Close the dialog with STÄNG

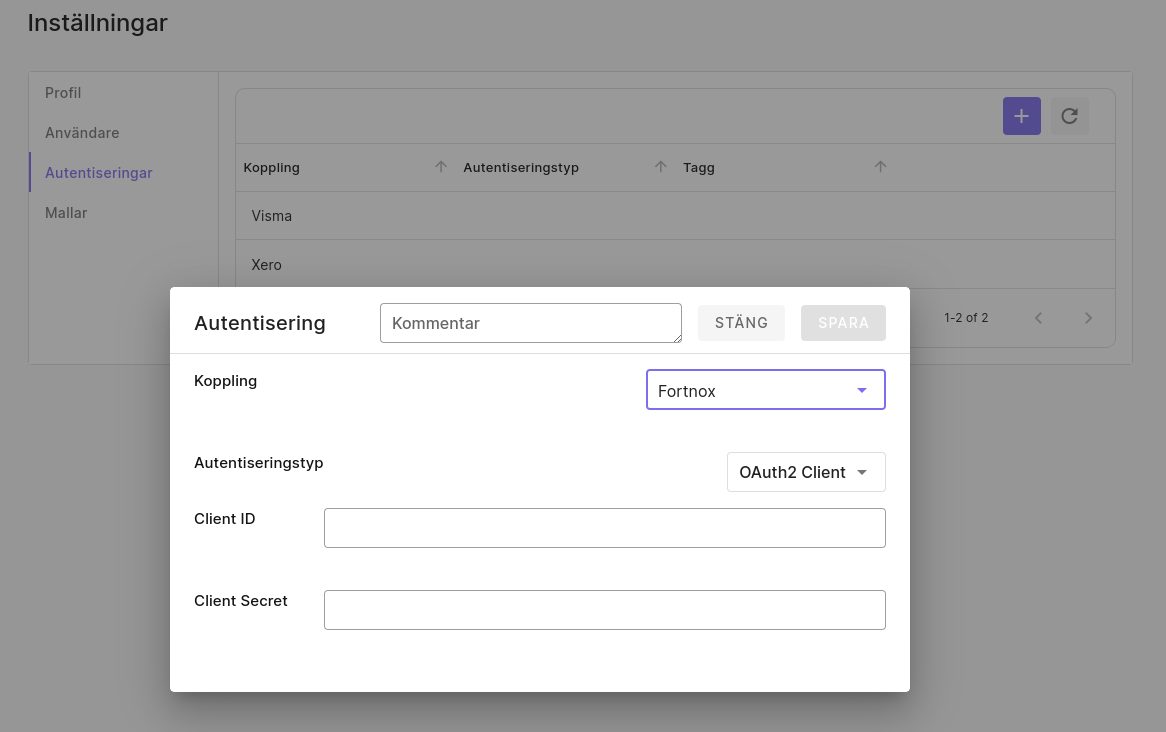(741, 323)
